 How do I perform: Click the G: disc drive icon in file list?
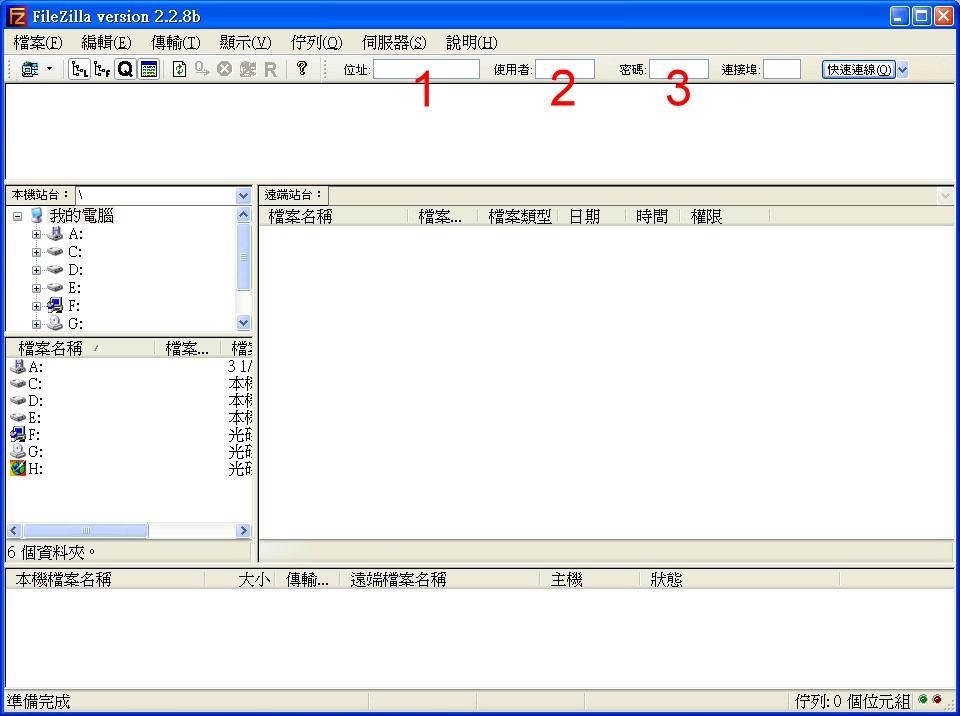(x=18, y=451)
